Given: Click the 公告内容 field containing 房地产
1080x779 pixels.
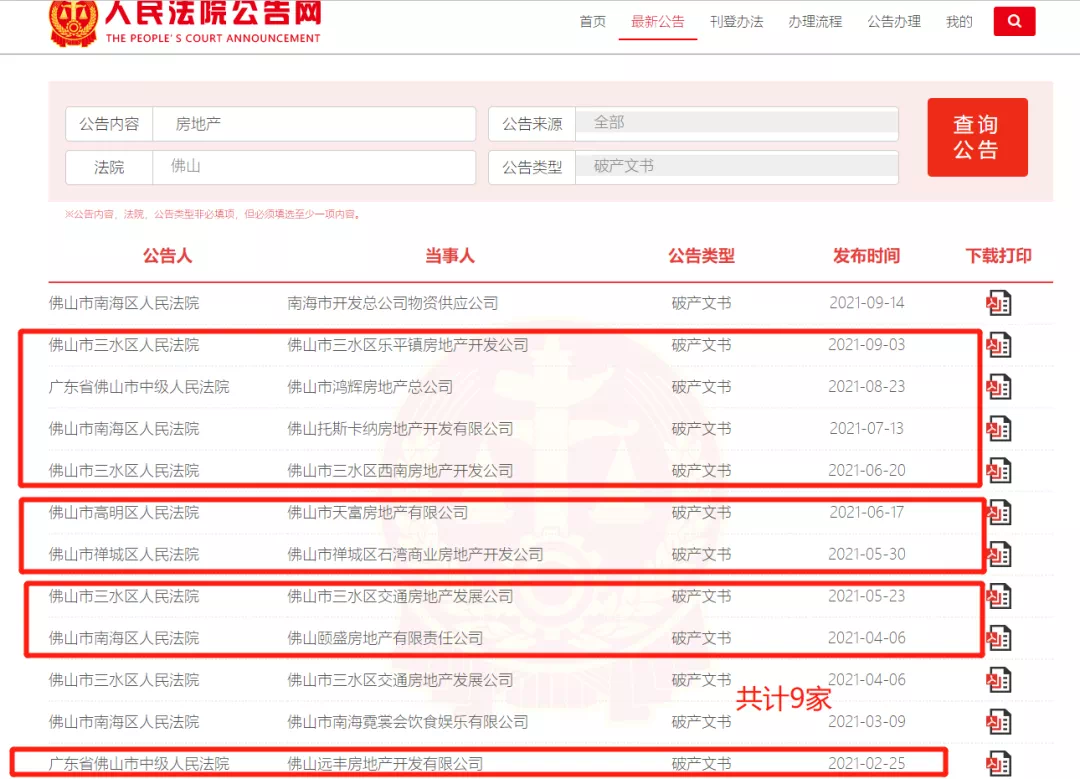Looking at the screenshot, I should point(315,124).
